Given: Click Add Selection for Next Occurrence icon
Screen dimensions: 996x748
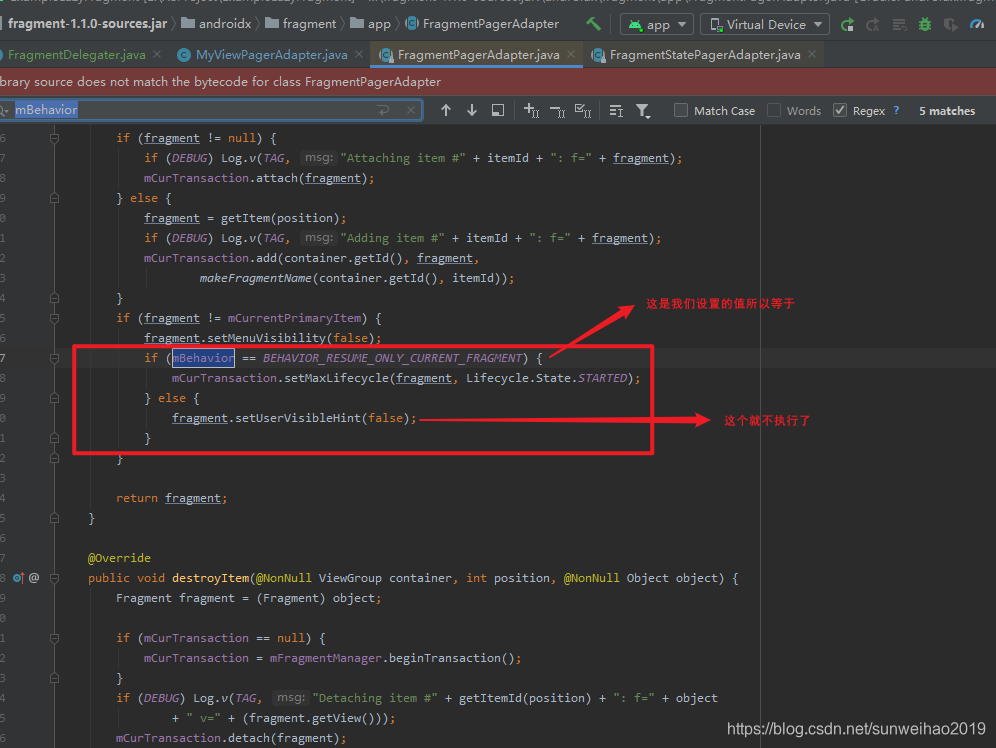Looking at the screenshot, I should (x=531, y=110).
